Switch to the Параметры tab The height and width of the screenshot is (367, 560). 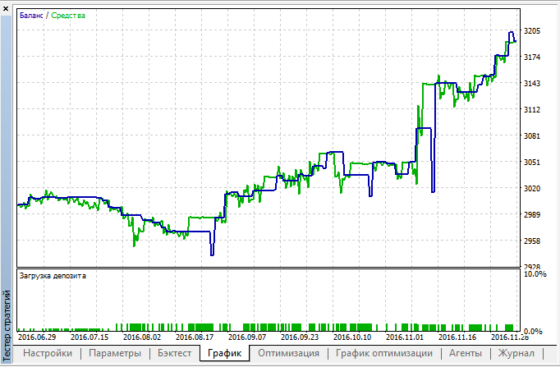click(115, 353)
